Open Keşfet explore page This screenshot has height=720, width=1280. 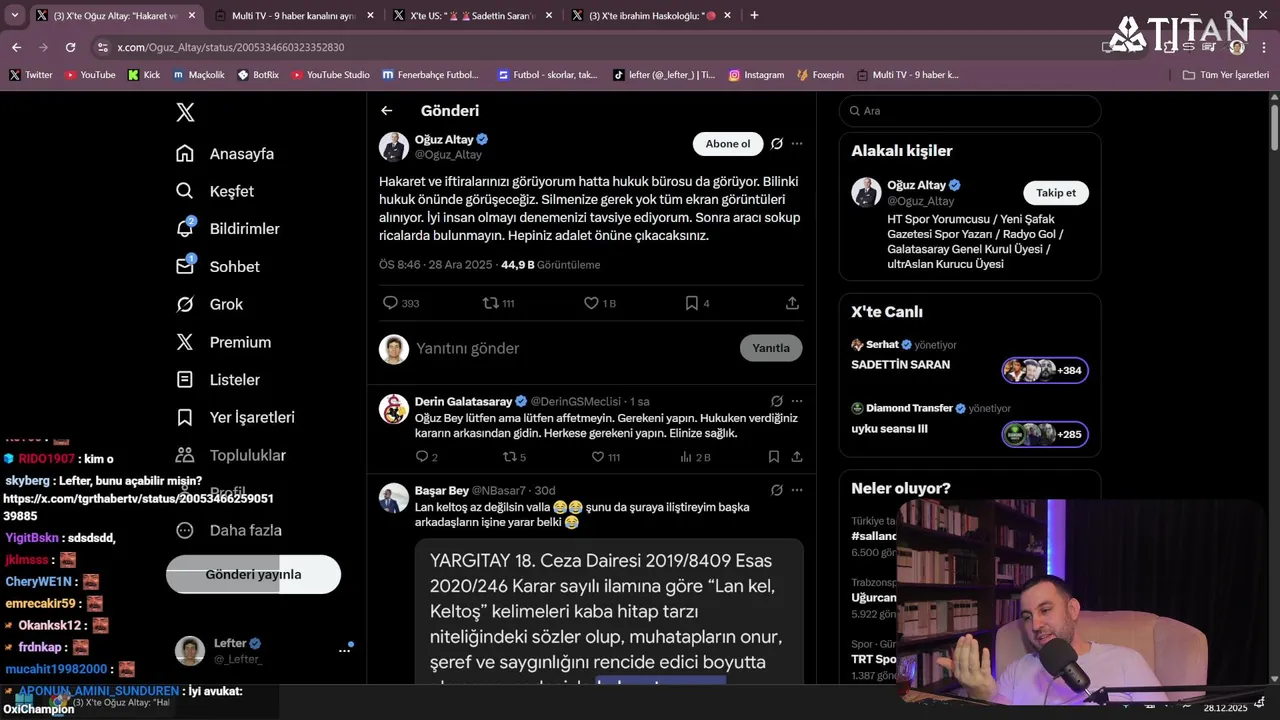coord(215,191)
